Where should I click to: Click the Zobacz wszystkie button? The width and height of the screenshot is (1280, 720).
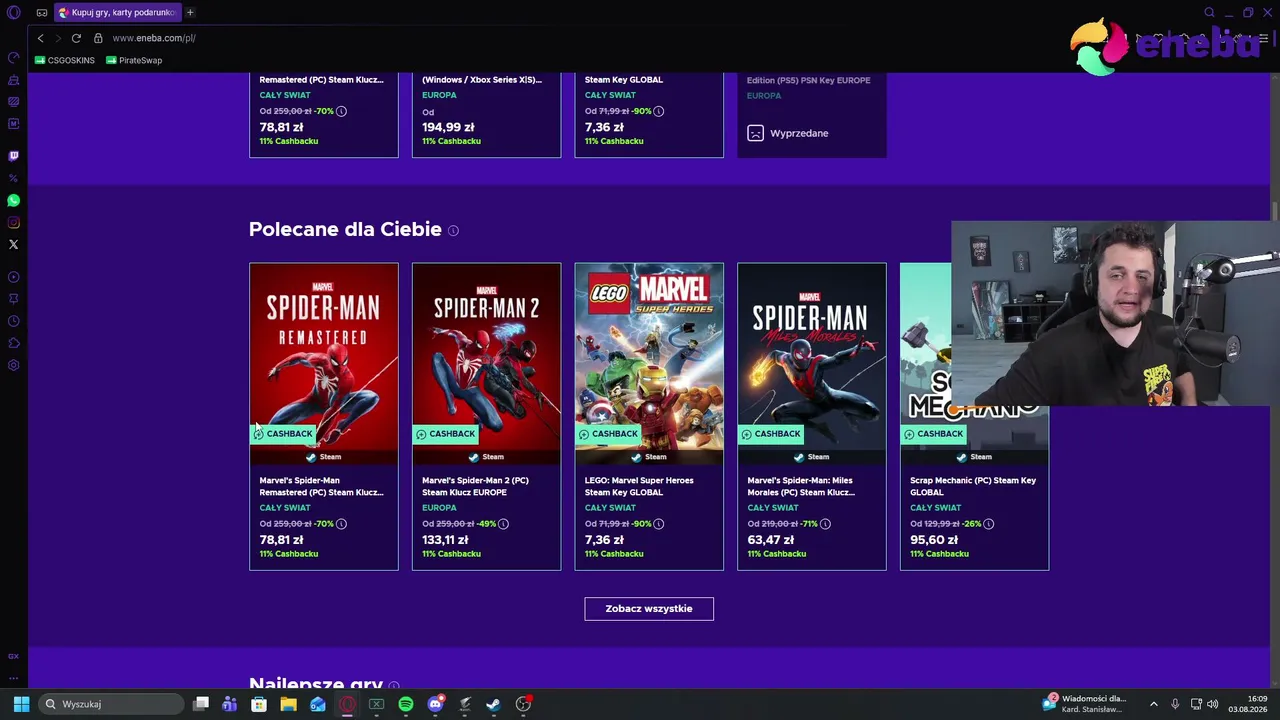click(x=649, y=608)
